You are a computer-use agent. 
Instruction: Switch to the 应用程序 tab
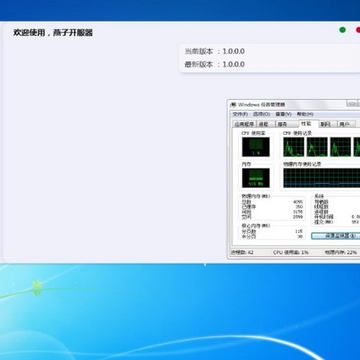[244, 124]
